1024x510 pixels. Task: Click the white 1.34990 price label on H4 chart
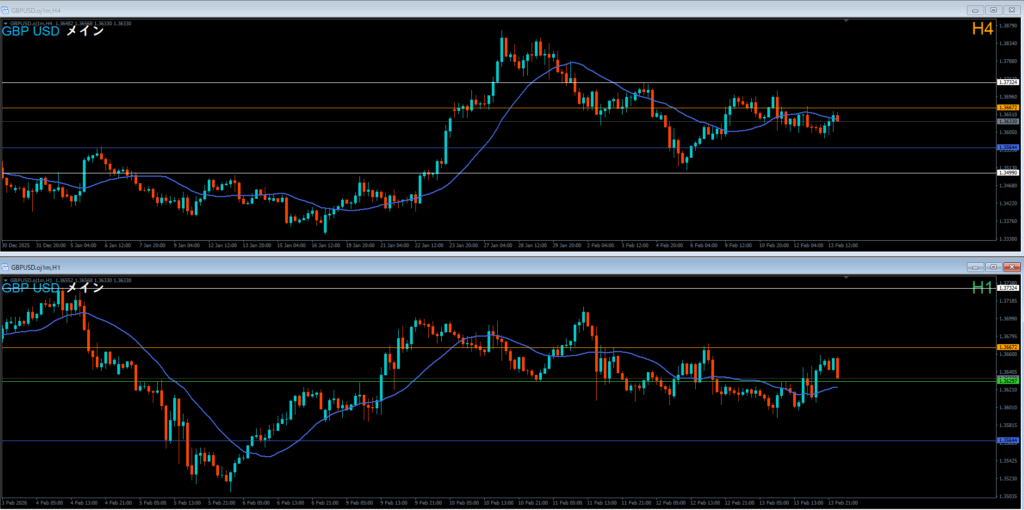[1008, 173]
